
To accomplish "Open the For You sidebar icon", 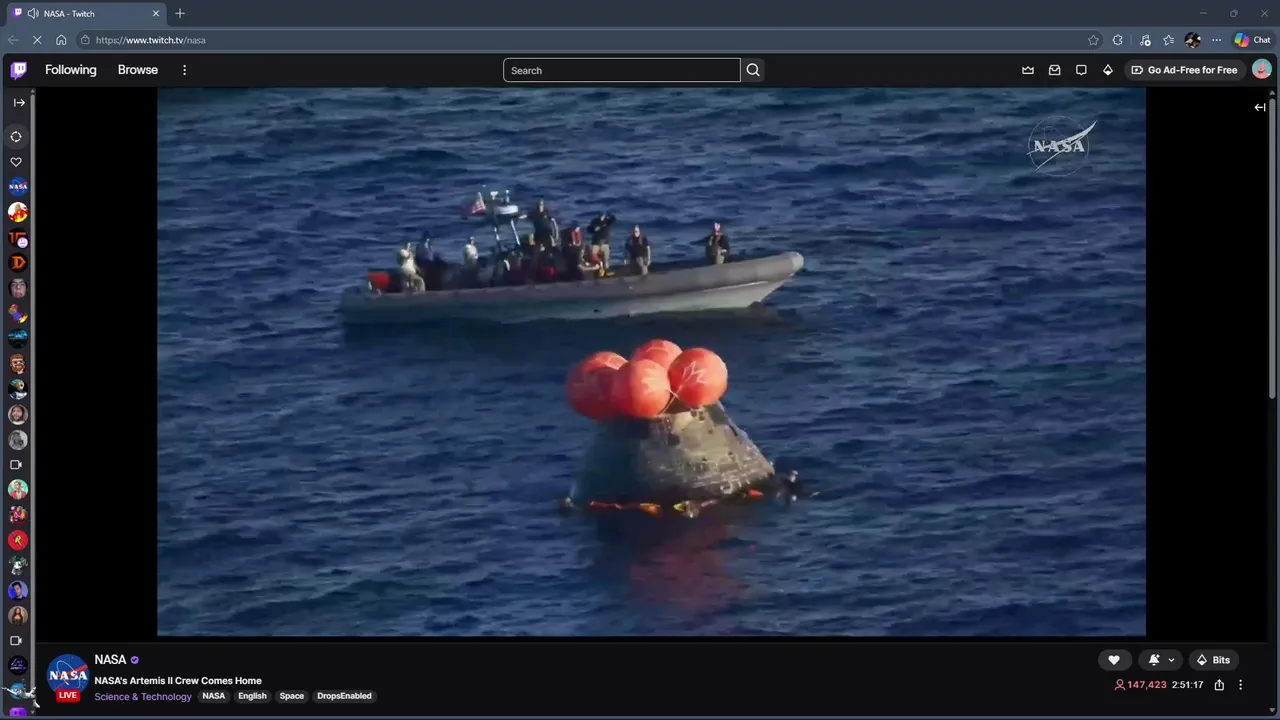I will [x=16, y=136].
